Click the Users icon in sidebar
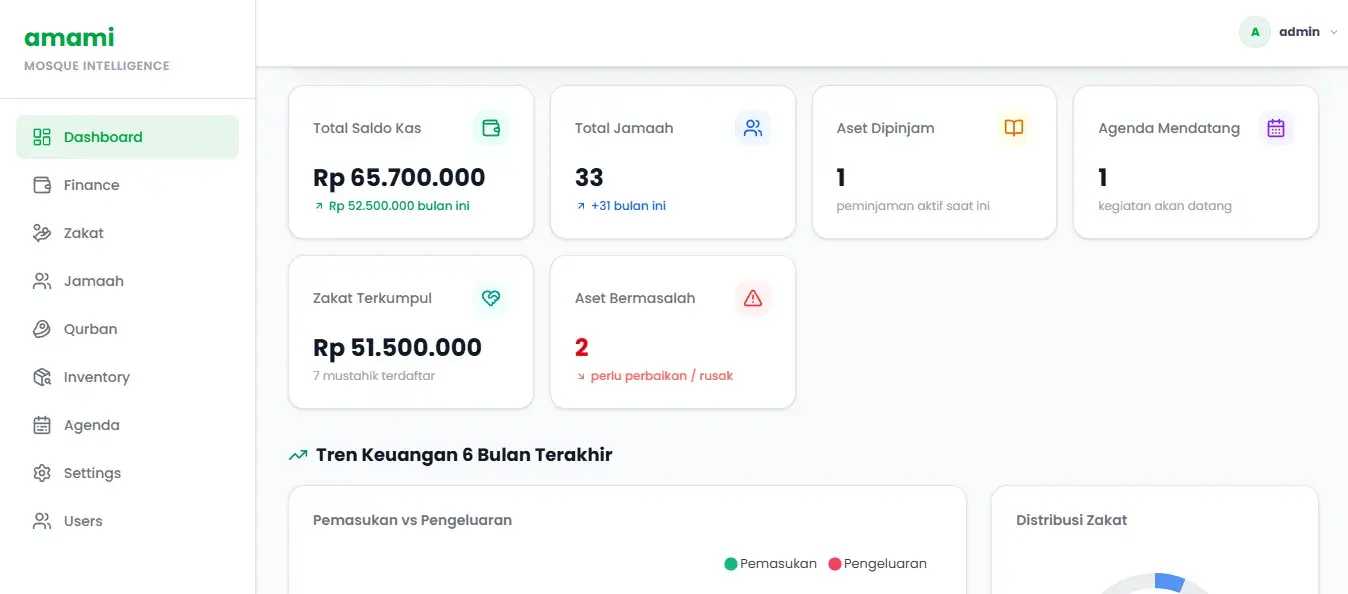The height and width of the screenshot is (594, 1348). coord(42,521)
